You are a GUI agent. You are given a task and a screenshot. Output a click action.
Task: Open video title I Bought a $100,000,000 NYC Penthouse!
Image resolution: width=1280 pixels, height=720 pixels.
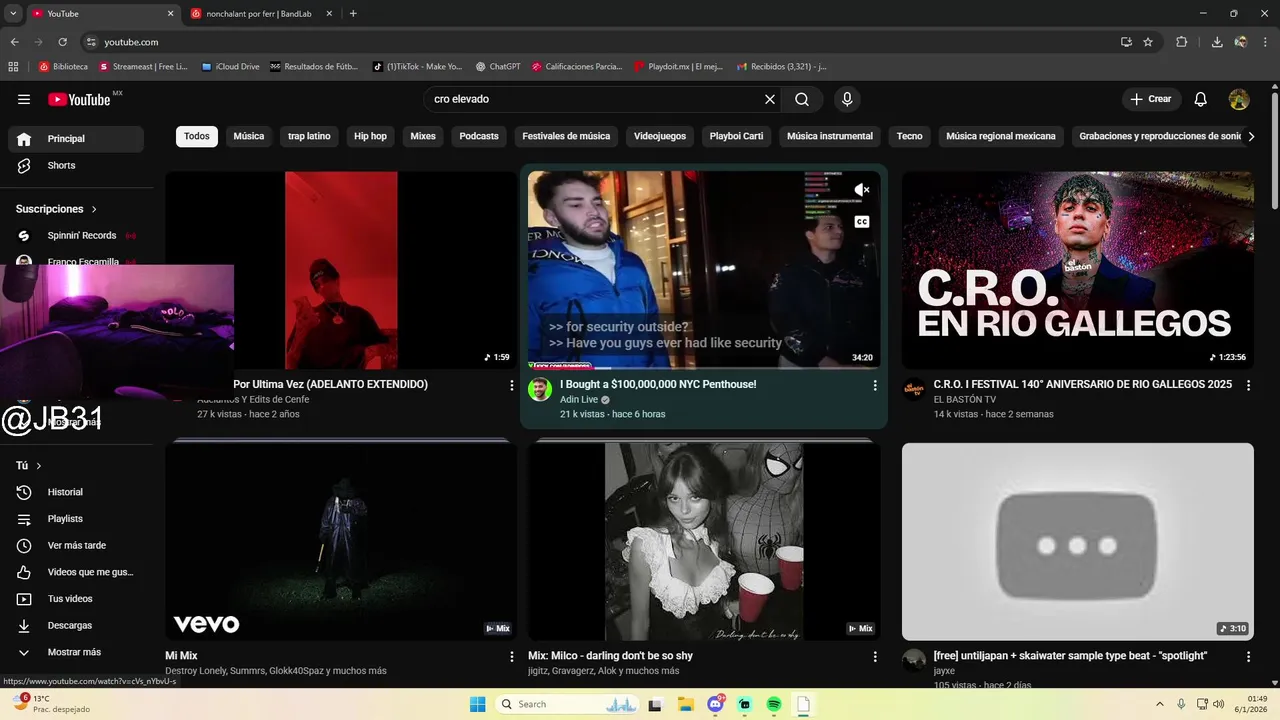[658, 384]
